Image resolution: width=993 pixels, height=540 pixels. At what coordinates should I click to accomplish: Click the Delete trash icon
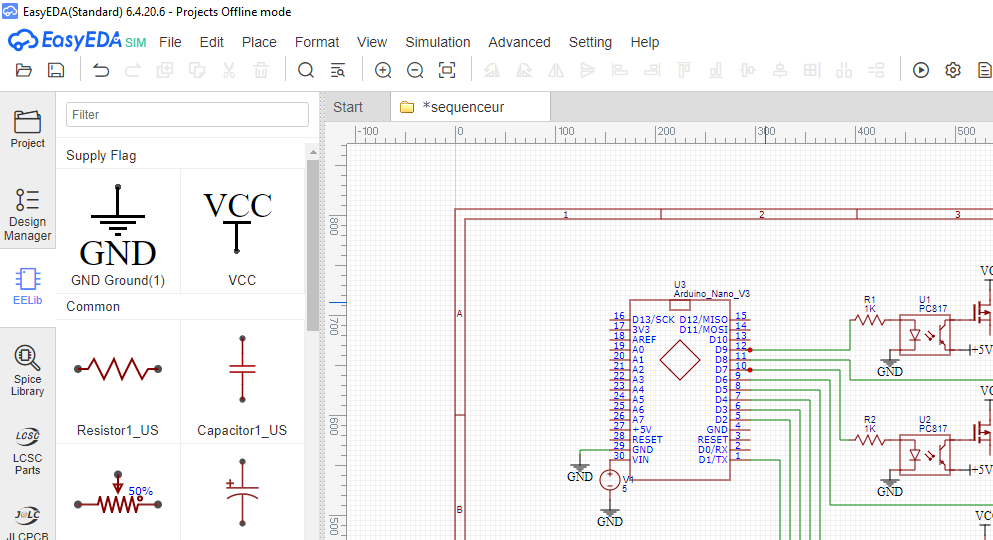pos(261,70)
